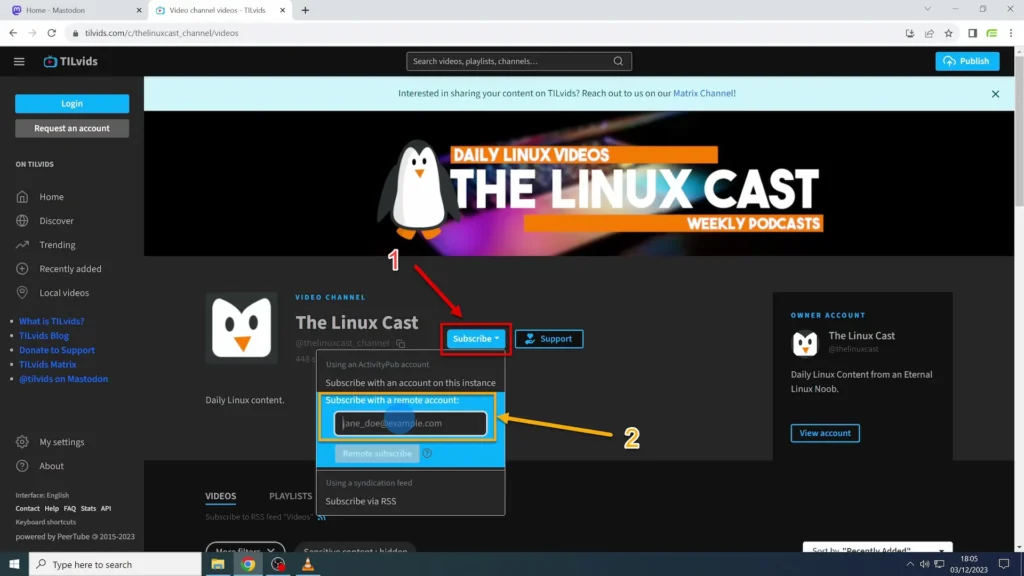Image resolution: width=1024 pixels, height=576 pixels.
Task: Open the Videos RSS feed icon
Action: tap(321, 517)
